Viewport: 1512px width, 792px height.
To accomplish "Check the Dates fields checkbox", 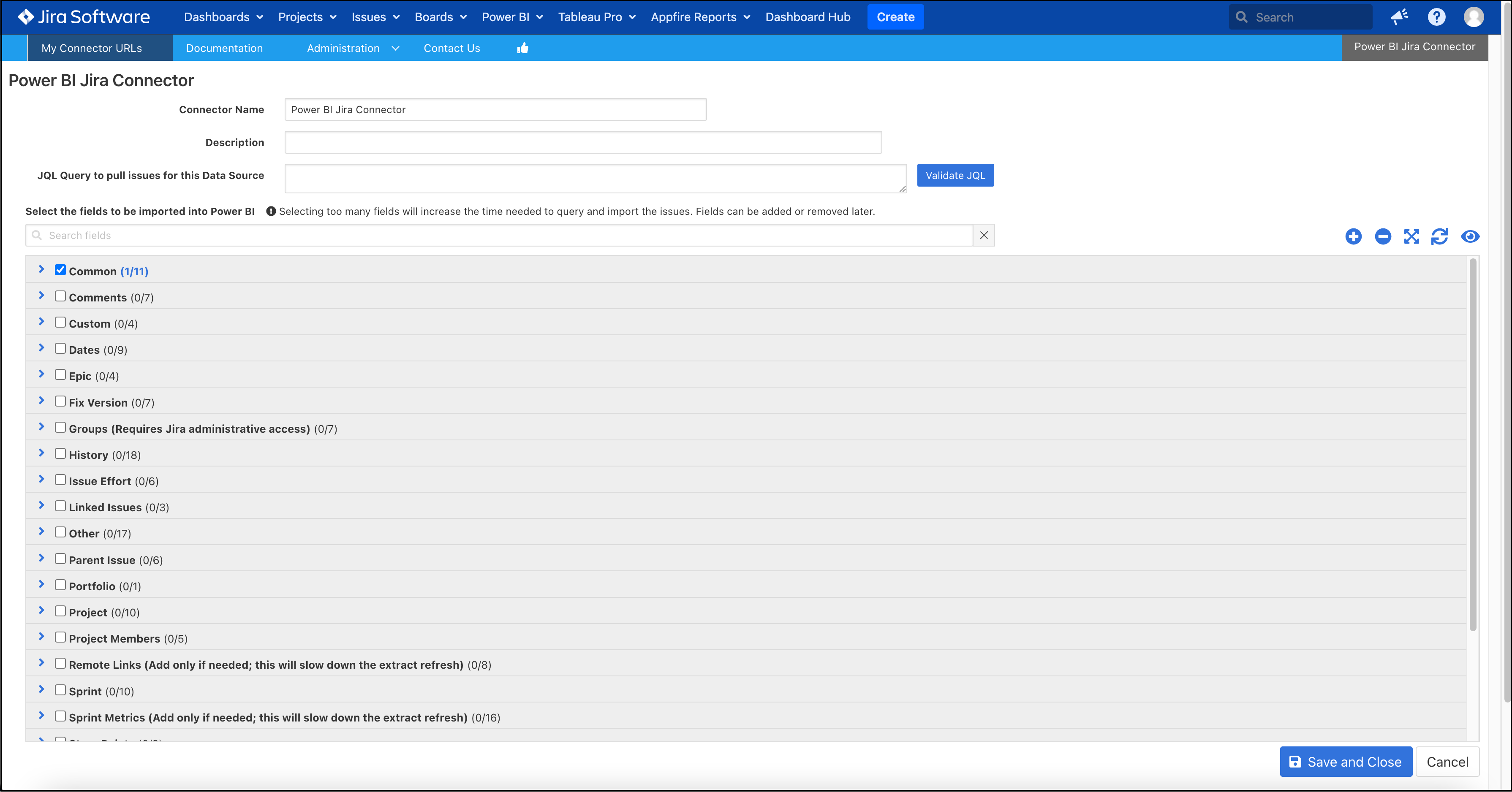I will (x=60, y=348).
